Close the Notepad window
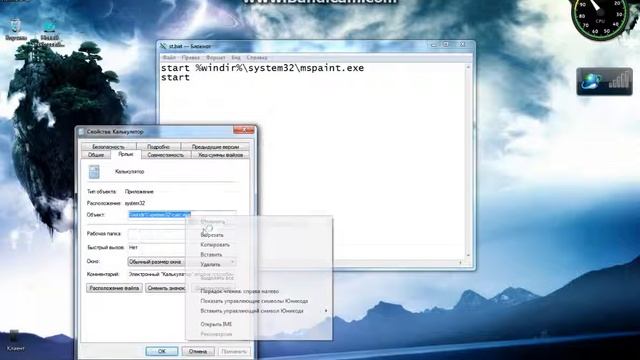Viewport: 640px width, 360px height. tap(462, 45)
